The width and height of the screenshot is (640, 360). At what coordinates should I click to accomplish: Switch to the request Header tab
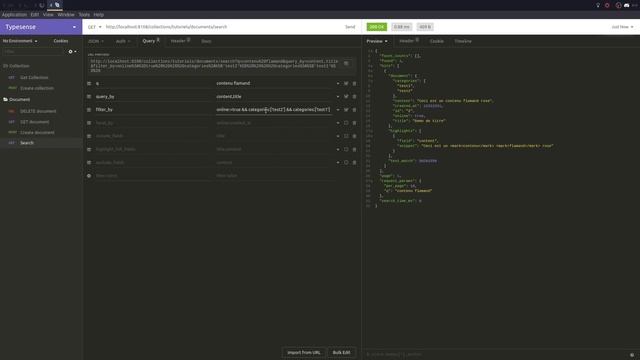(x=180, y=41)
